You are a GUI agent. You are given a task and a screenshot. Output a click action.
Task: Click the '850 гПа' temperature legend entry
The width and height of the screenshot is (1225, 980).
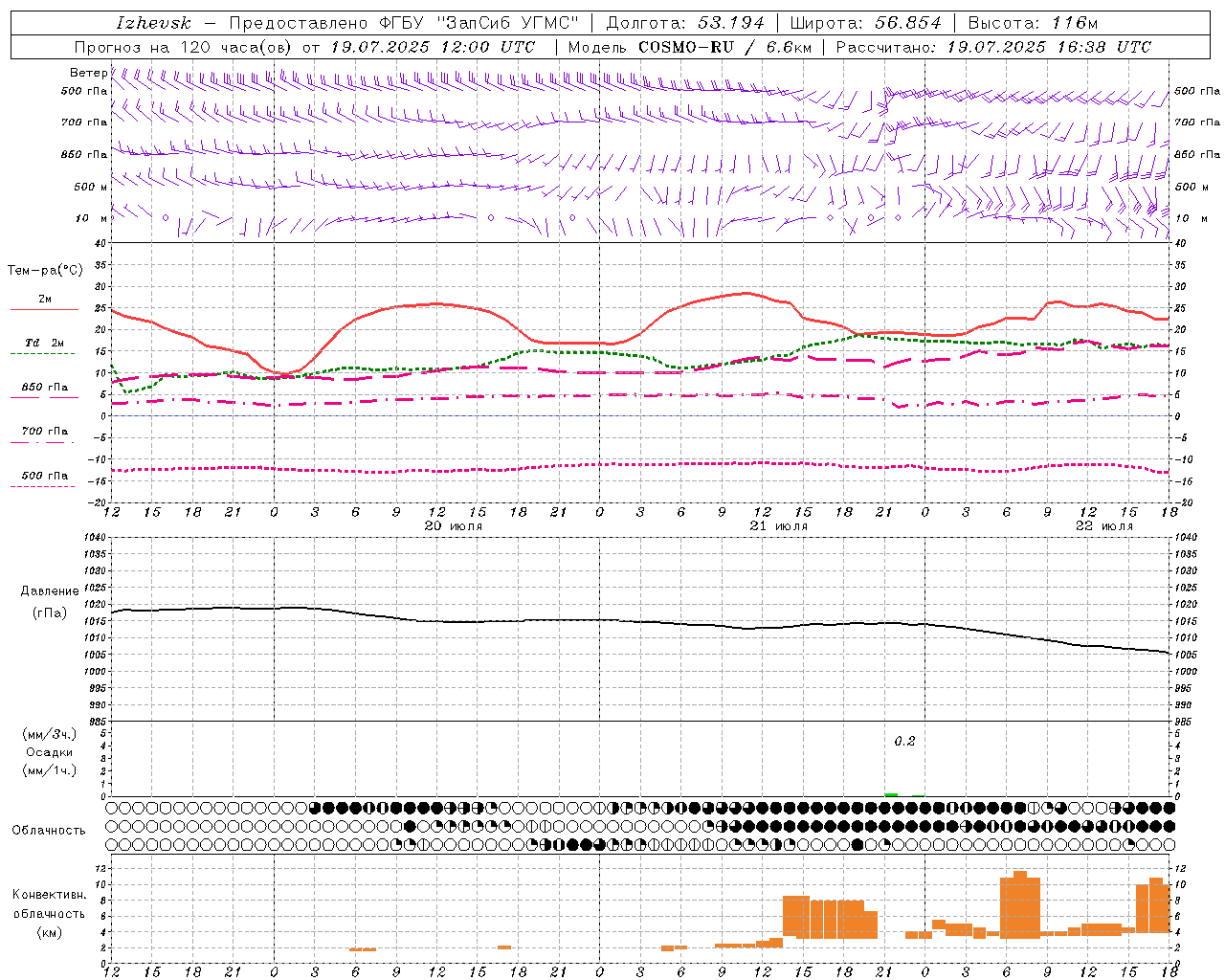(45, 388)
